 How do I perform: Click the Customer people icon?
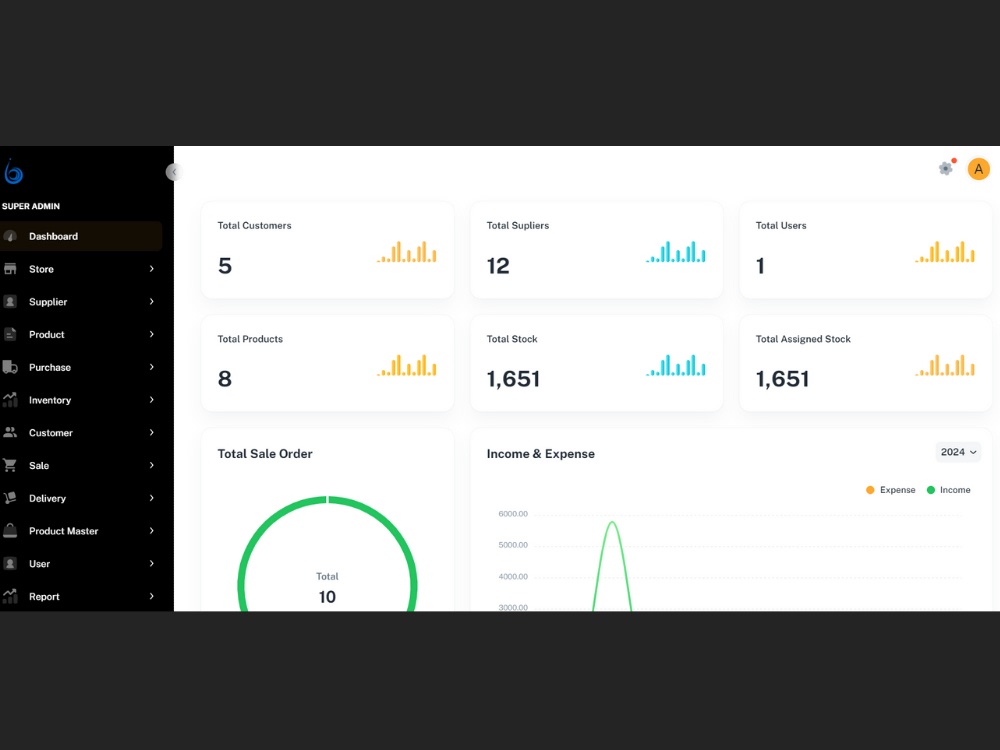10,432
